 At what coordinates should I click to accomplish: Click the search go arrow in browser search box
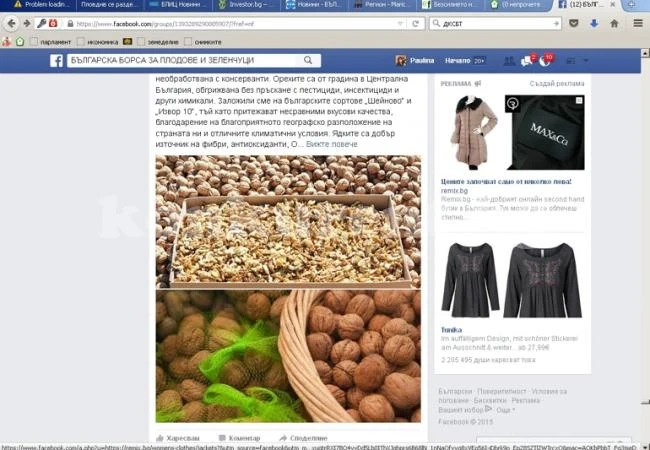click(556, 24)
